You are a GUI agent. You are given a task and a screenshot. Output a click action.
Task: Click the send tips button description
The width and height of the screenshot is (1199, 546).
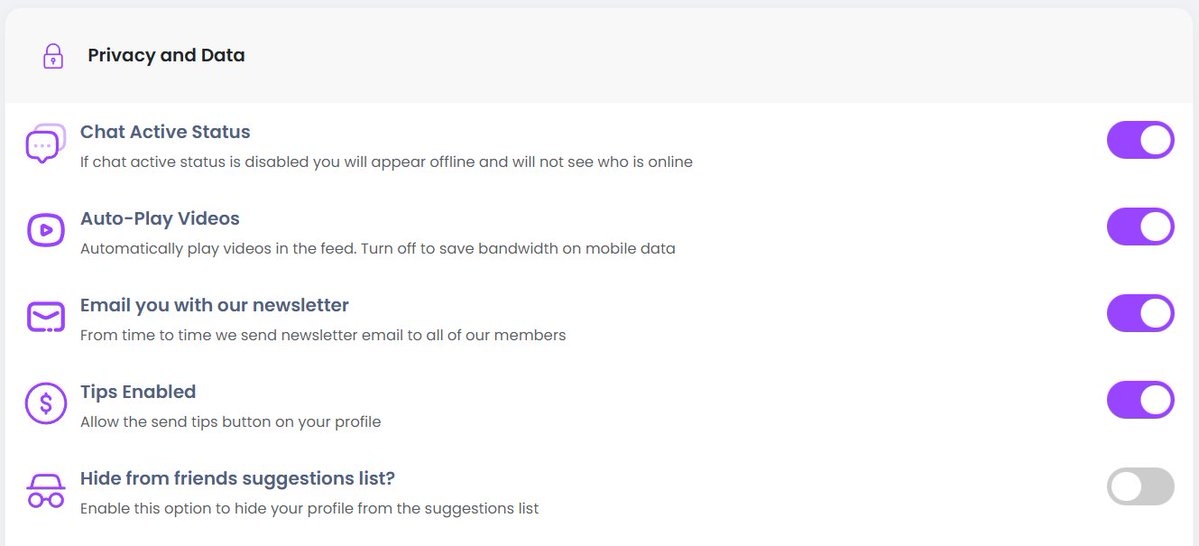pos(230,422)
